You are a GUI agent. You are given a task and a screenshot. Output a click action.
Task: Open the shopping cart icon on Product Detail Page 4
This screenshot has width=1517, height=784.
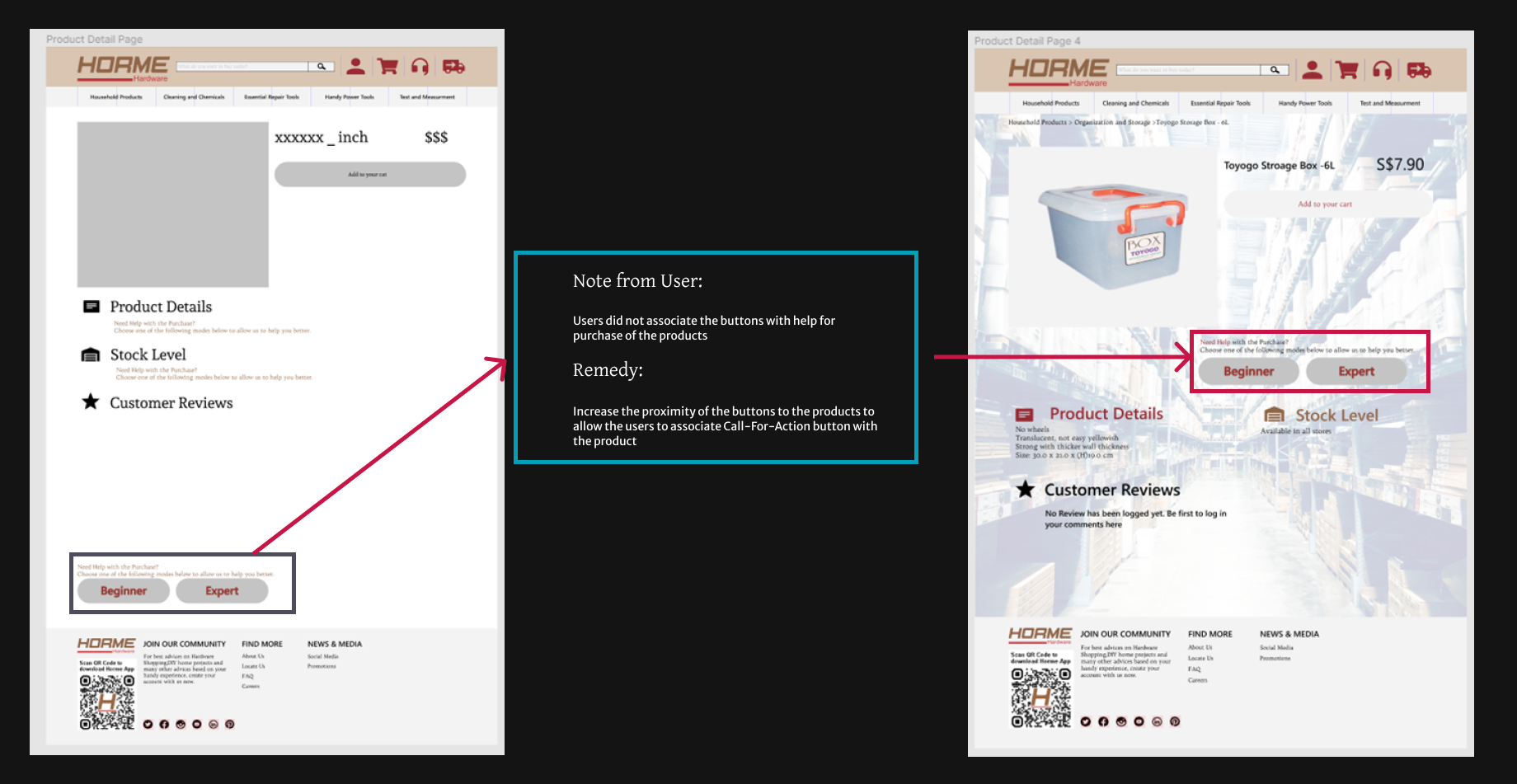1347,70
